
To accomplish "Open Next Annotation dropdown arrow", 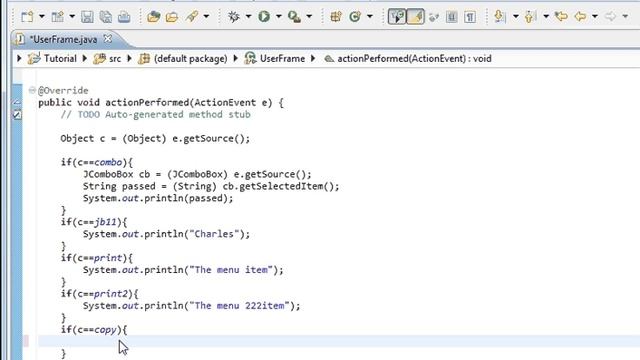I will point(516,17).
